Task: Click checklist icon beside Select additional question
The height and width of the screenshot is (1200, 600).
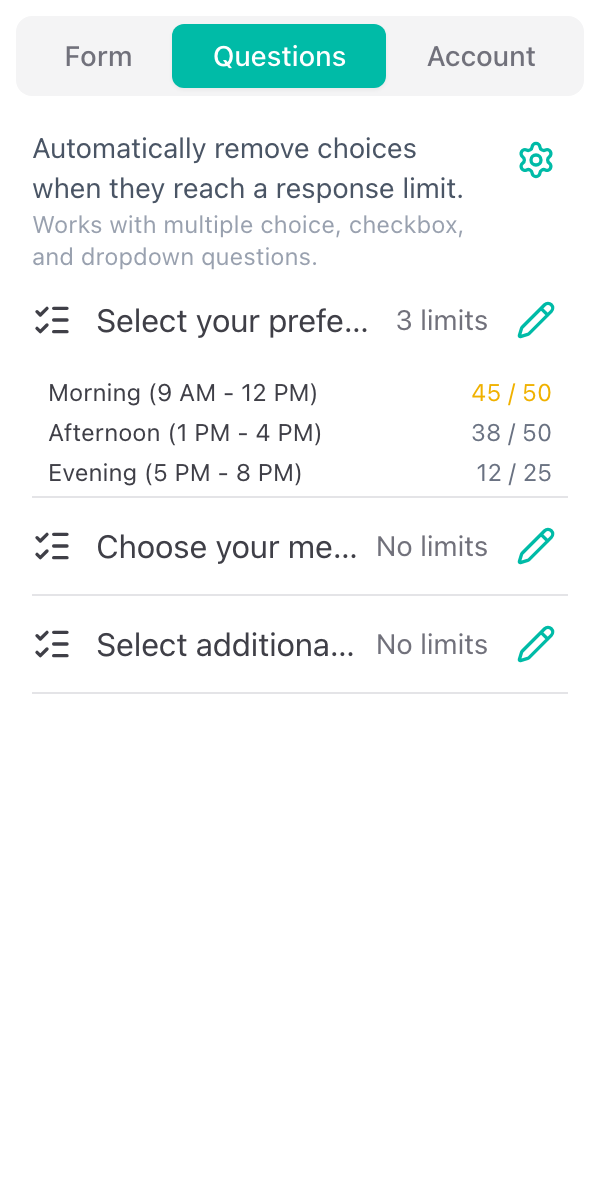Action: point(52,644)
